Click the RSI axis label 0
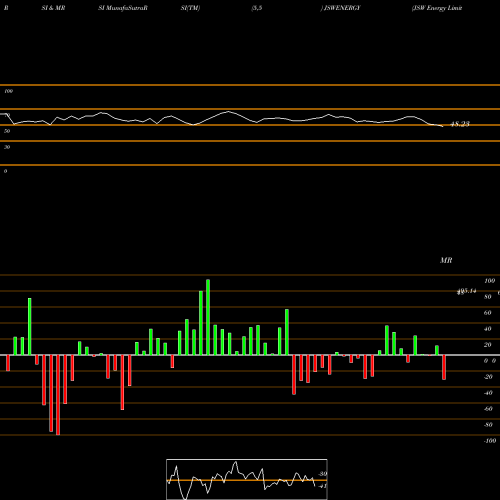500x500 pixels. pos(5,171)
